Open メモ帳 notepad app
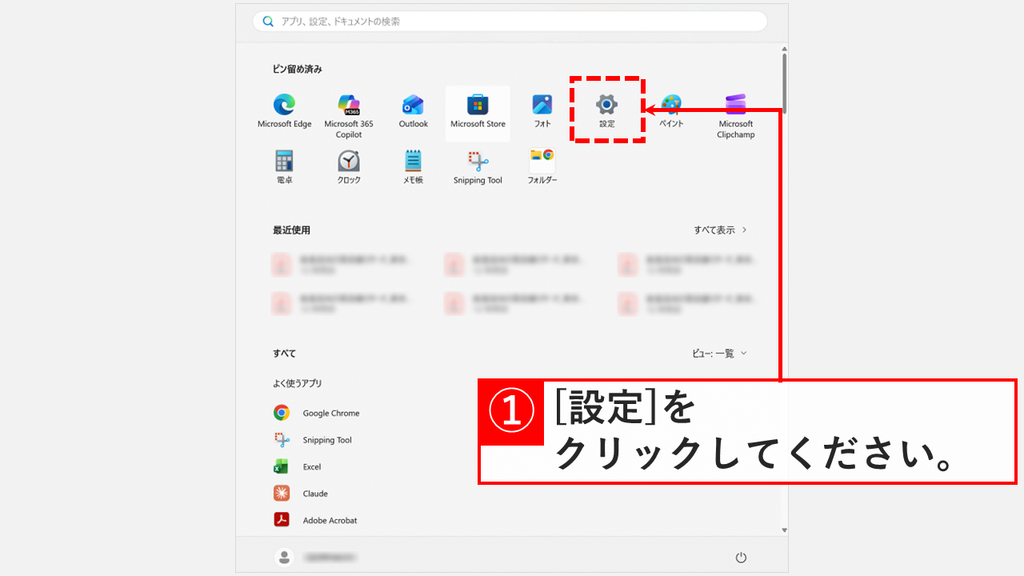 coord(413,167)
